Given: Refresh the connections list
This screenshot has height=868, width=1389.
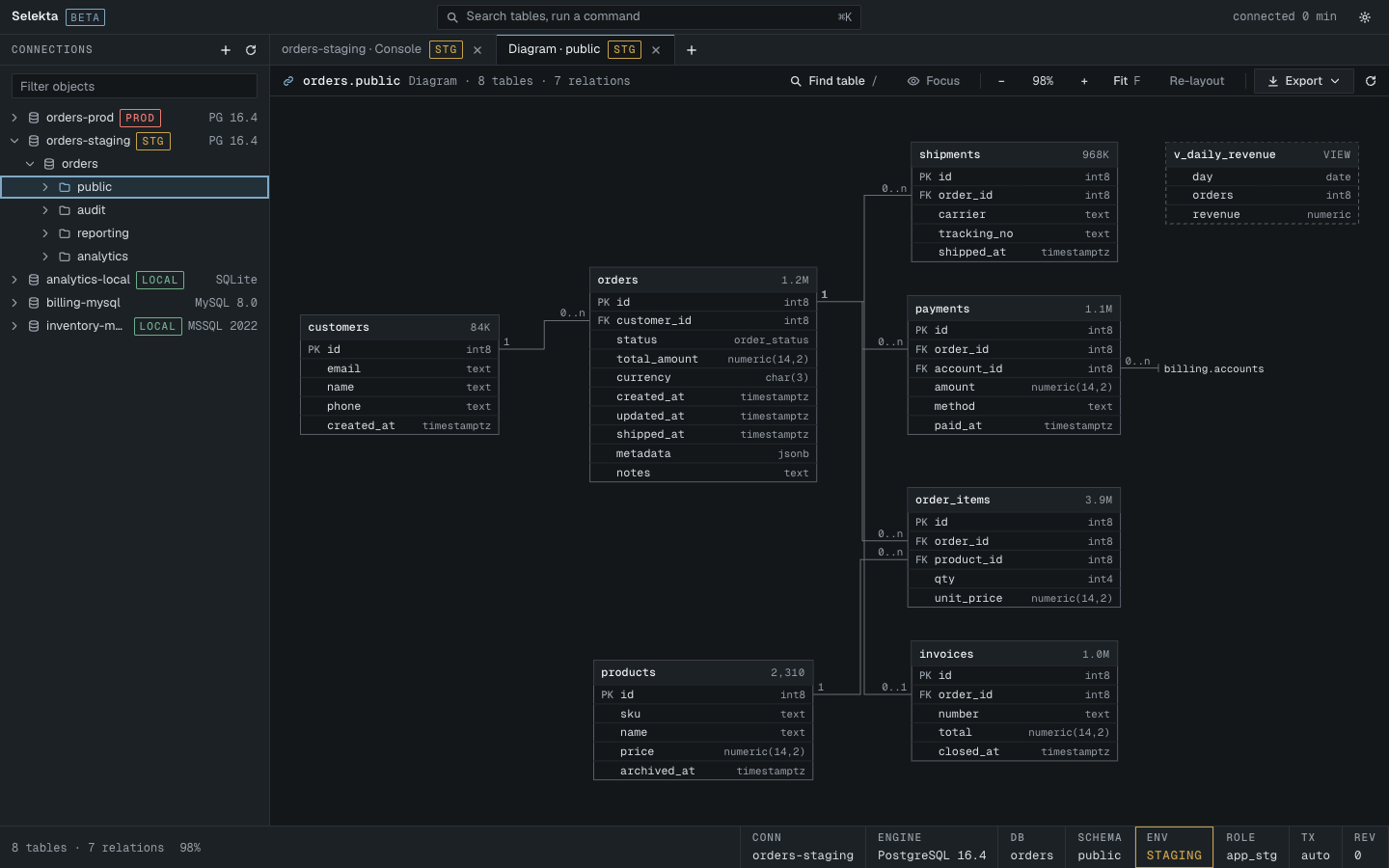Looking at the screenshot, I should (x=251, y=50).
